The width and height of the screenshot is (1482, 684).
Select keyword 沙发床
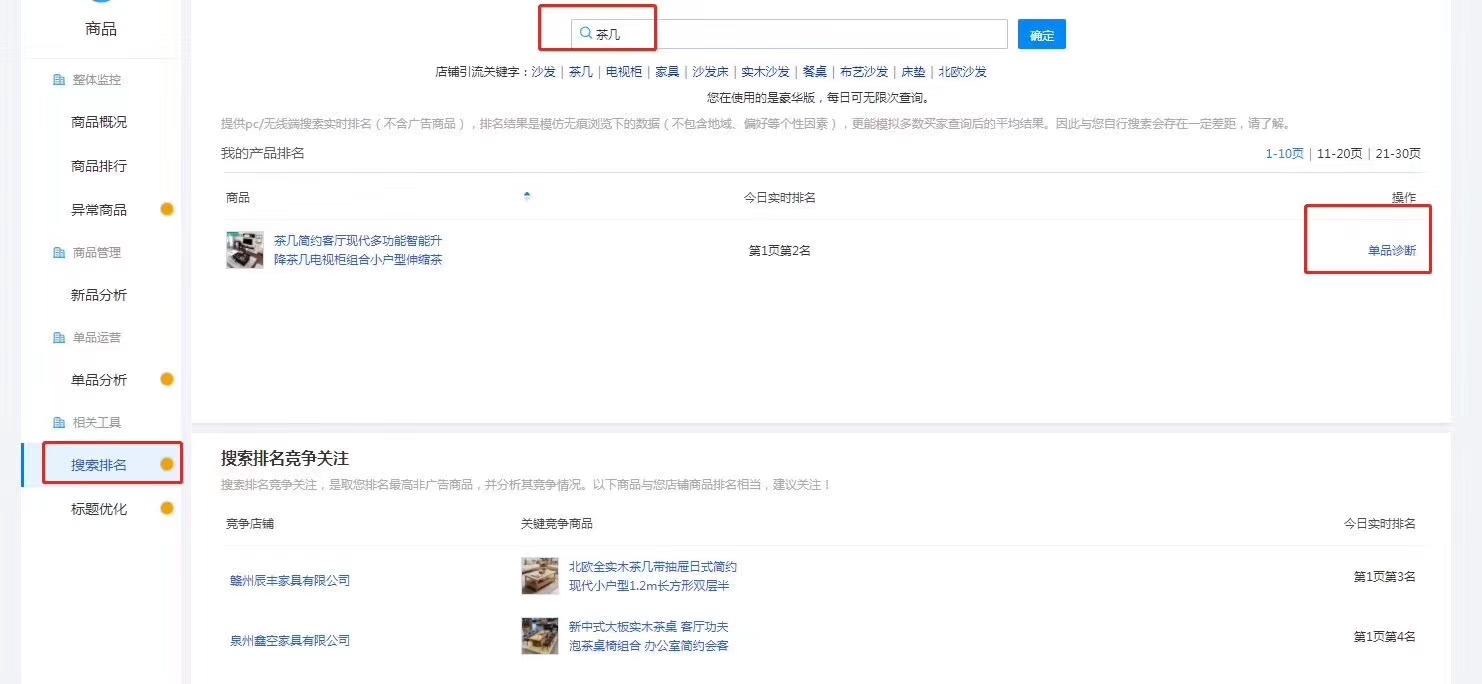coord(711,72)
